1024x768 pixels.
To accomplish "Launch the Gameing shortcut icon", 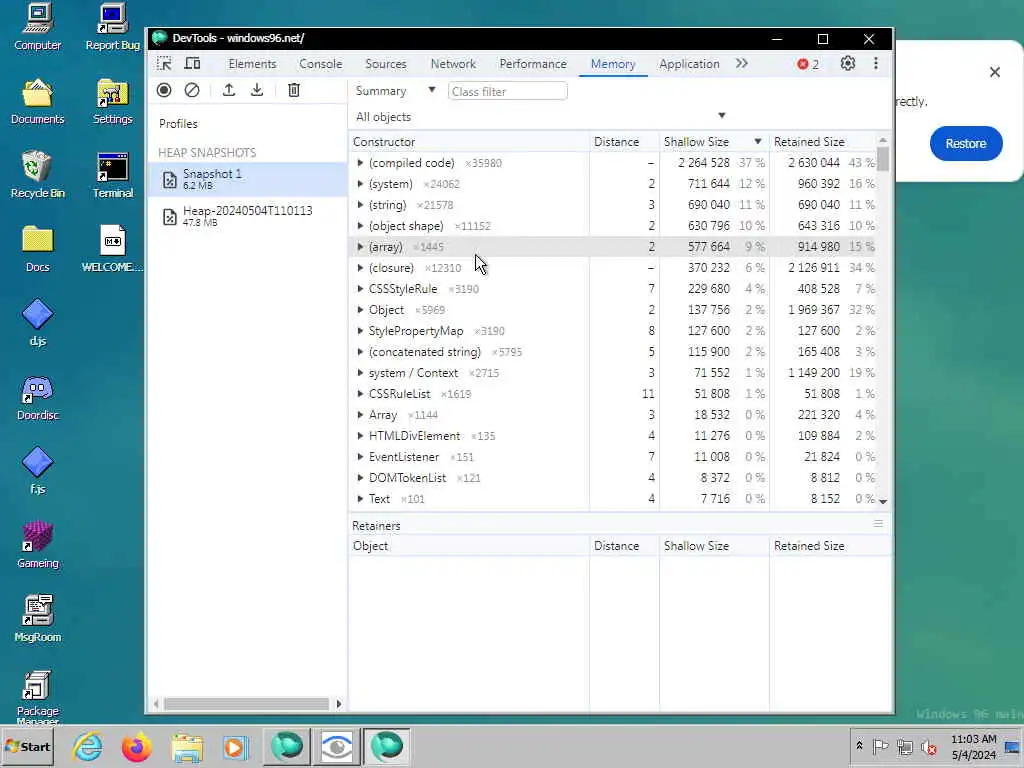I will point(37,545).
